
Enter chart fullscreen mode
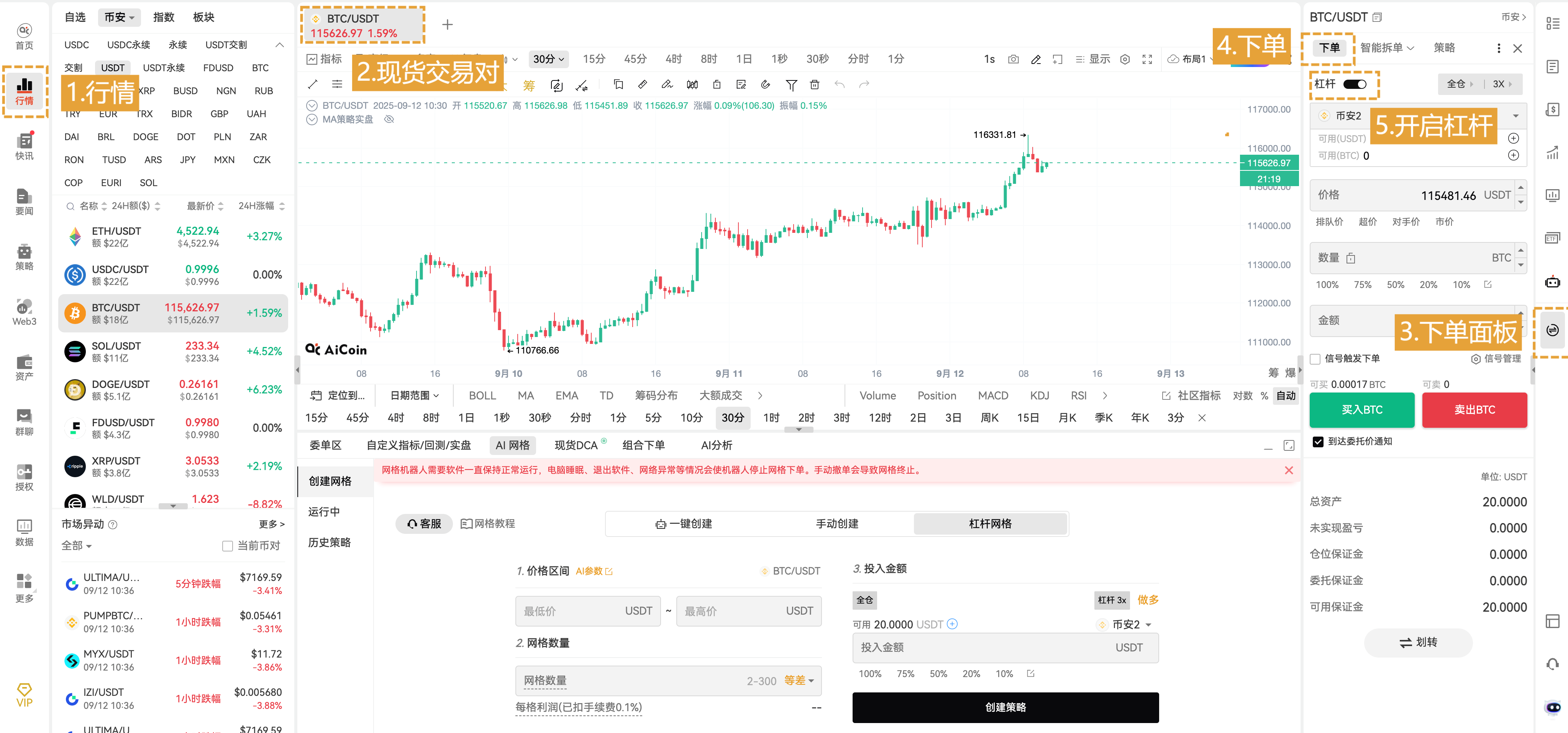[1147, 59]
